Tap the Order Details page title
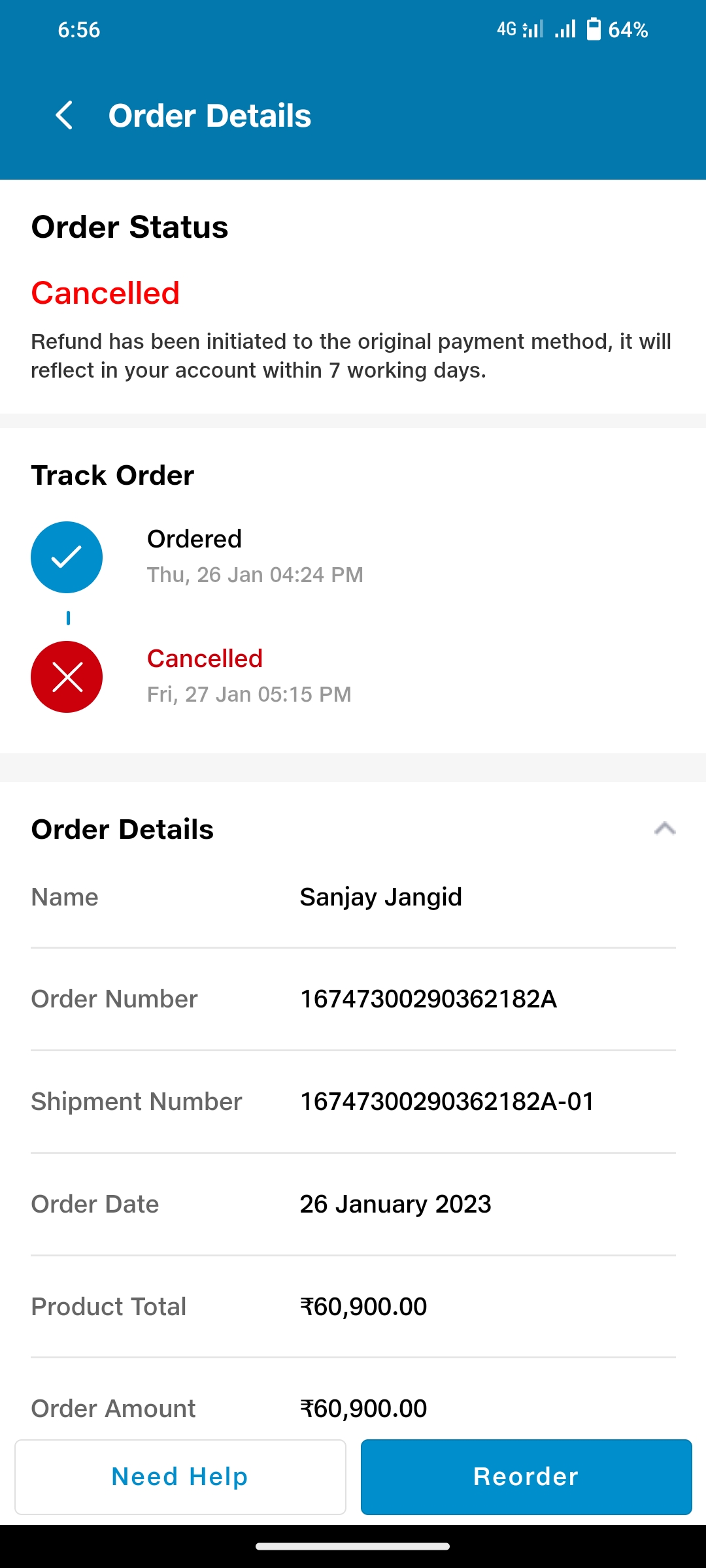 point(209,116)
